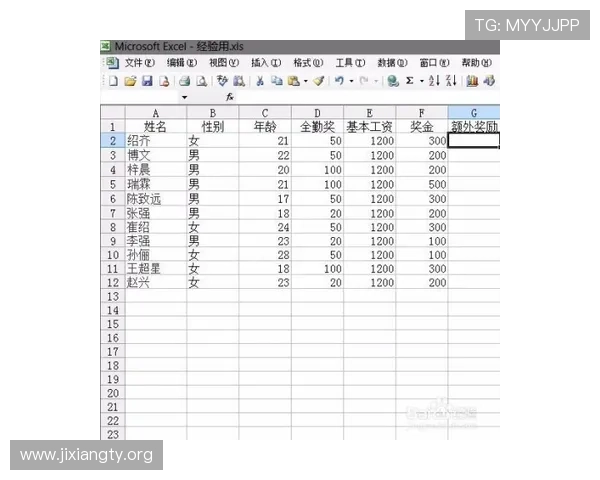The width and height of the screenshot is (600, 480).
Task: Select column B header
Action: pyautogui.click(x=213, y=113)
